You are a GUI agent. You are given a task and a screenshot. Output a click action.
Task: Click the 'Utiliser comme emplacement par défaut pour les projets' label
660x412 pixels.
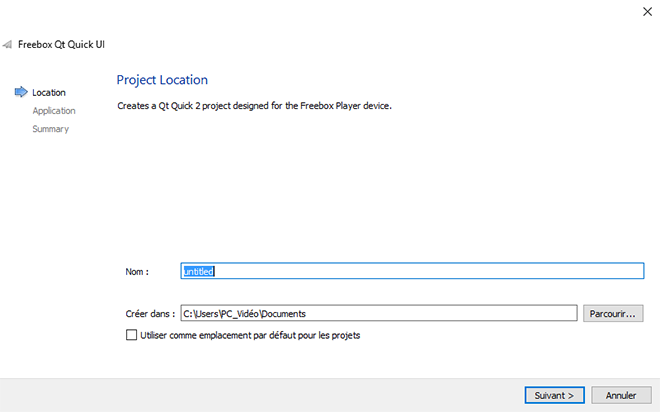click(250, 336)
